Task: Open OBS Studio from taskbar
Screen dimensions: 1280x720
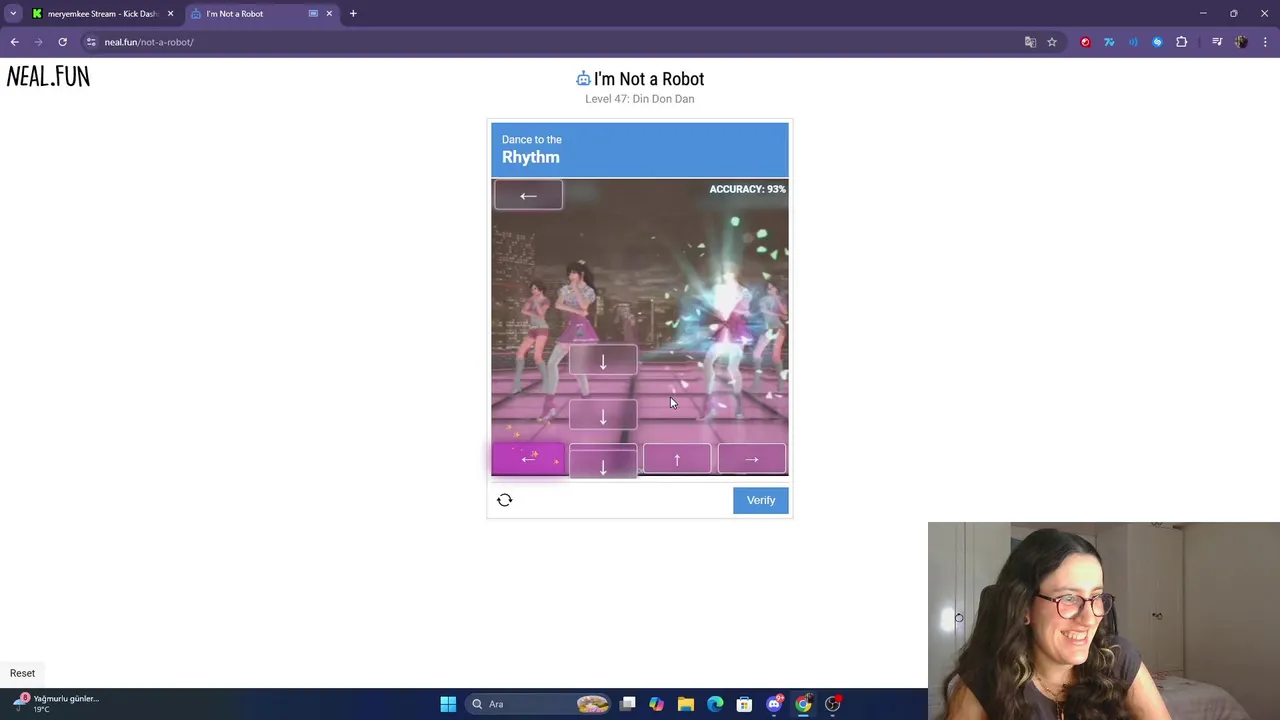Action: [833, 704]
